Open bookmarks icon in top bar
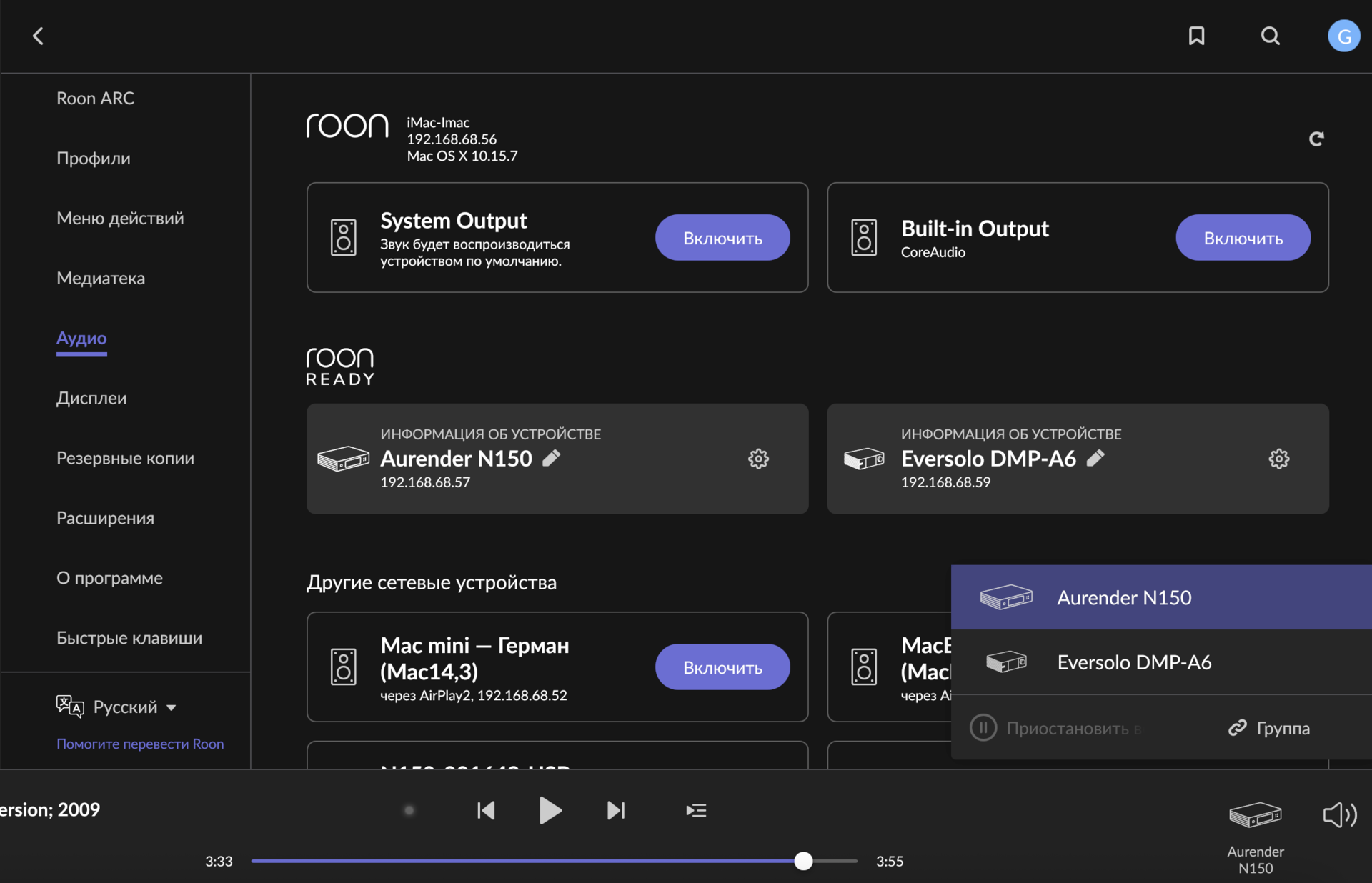 (1196, 36)
